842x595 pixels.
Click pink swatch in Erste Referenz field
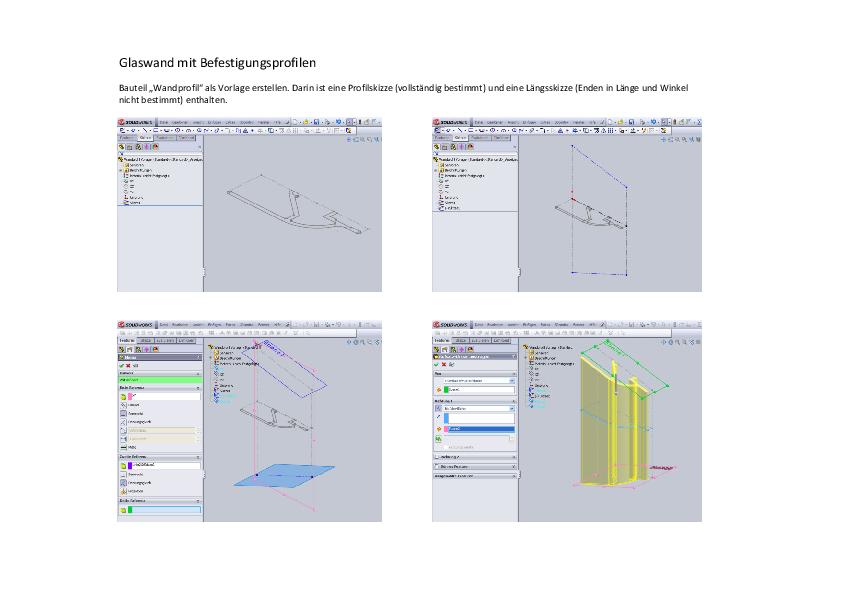(x=130, y=396)
